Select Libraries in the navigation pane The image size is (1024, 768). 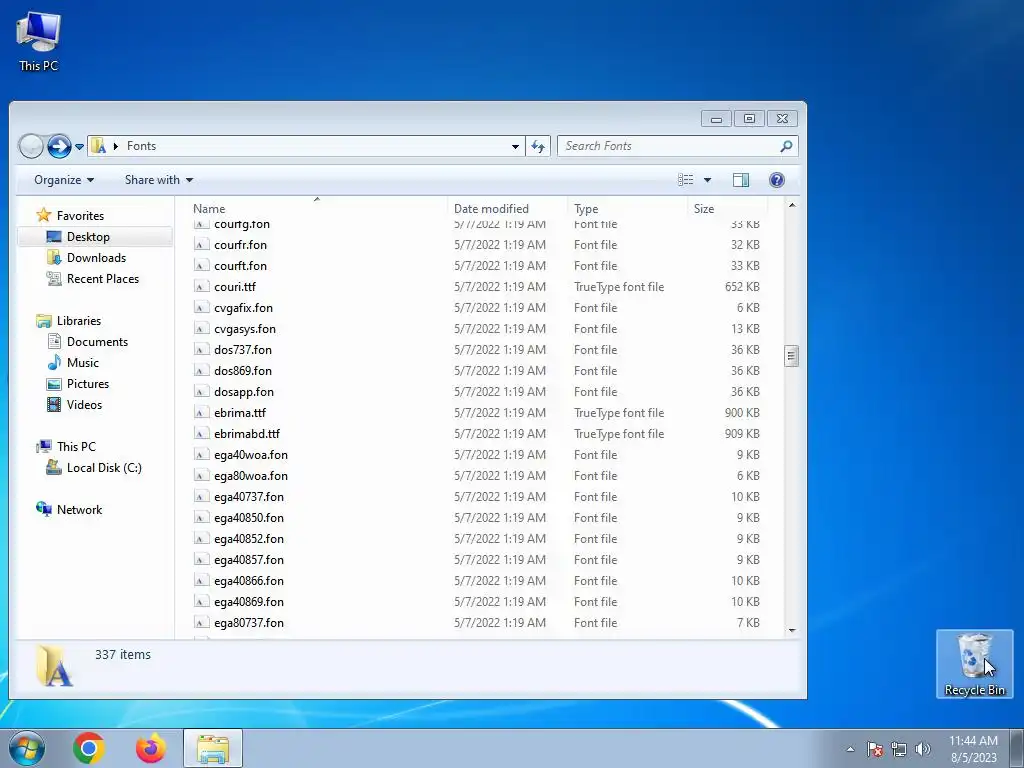(69, 321)
